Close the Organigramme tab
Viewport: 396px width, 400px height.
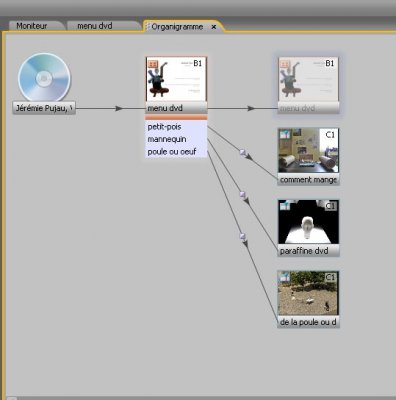(x=214, y=27)
